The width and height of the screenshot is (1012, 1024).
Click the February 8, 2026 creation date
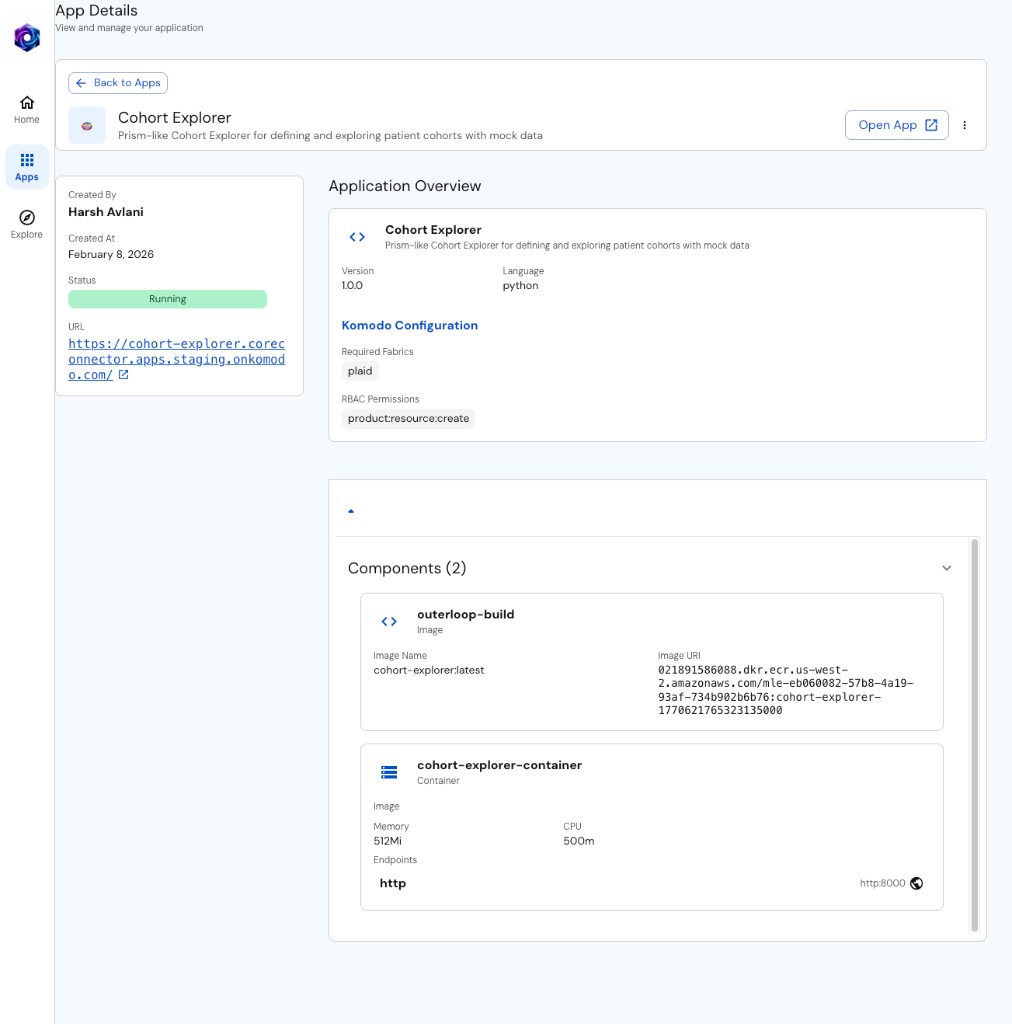(x=111, y=254)
